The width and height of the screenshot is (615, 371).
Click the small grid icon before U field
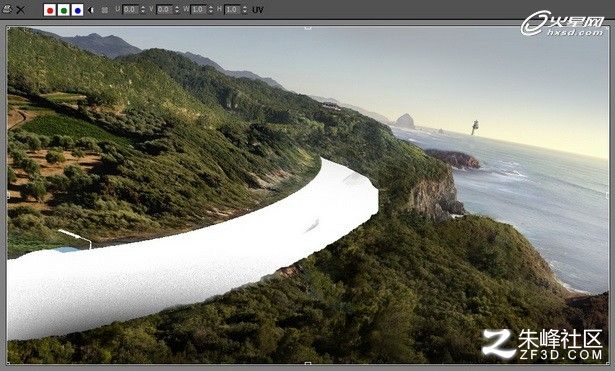click(104, 10)
